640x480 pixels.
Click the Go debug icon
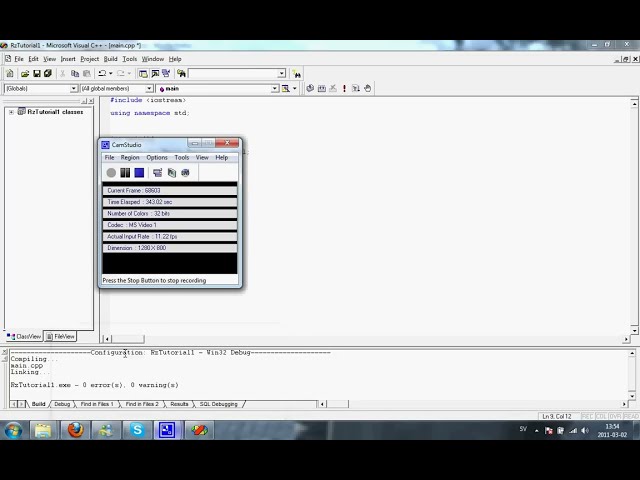tap(356, 88)
